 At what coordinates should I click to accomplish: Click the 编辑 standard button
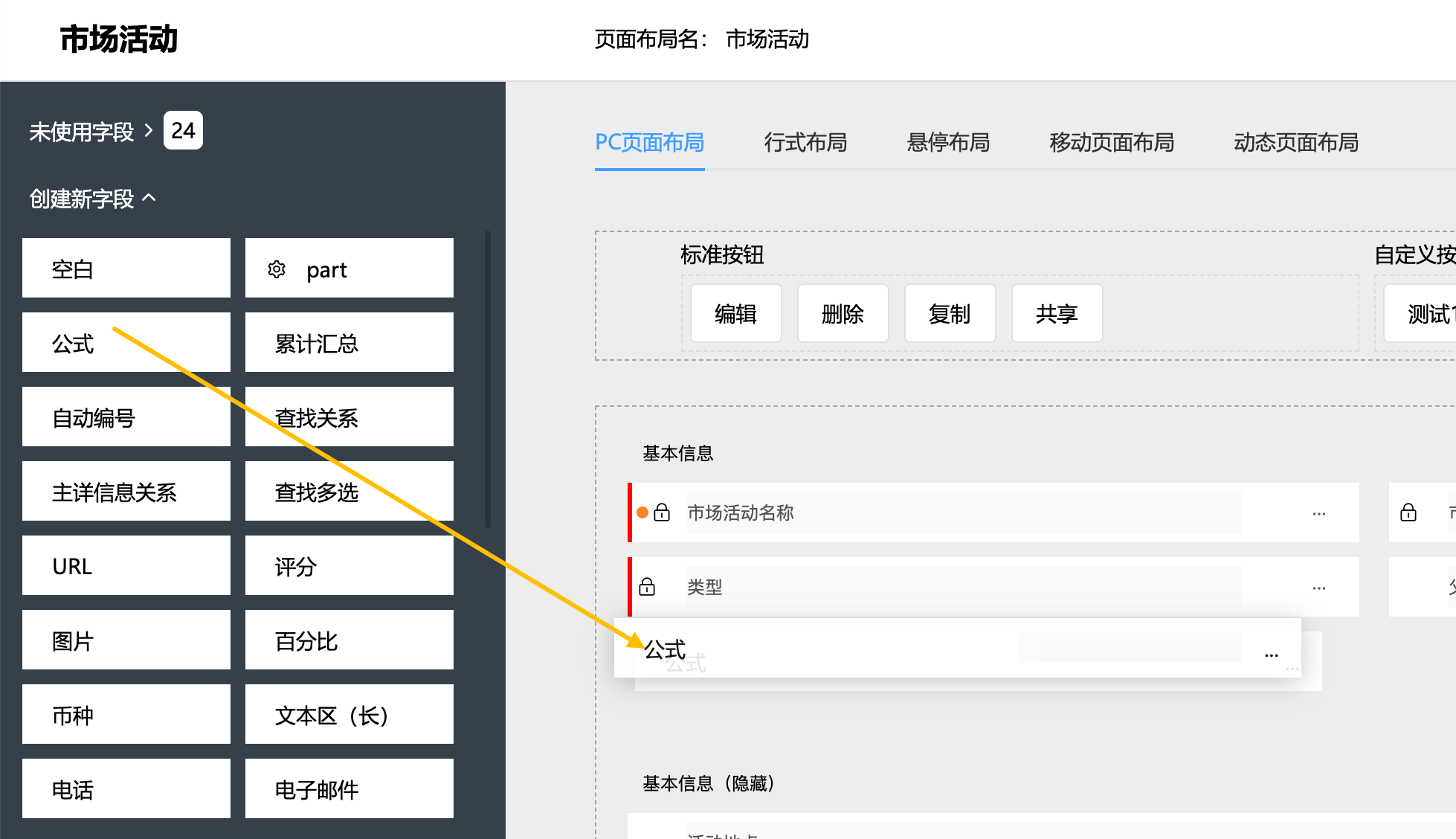[x=735, y=314]
